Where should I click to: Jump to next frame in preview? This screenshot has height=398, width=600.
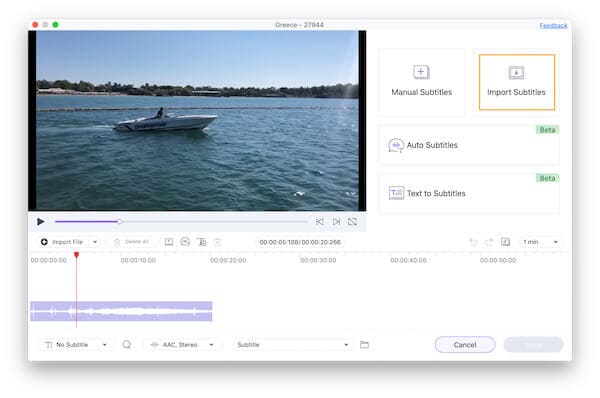tap(336, 222)
